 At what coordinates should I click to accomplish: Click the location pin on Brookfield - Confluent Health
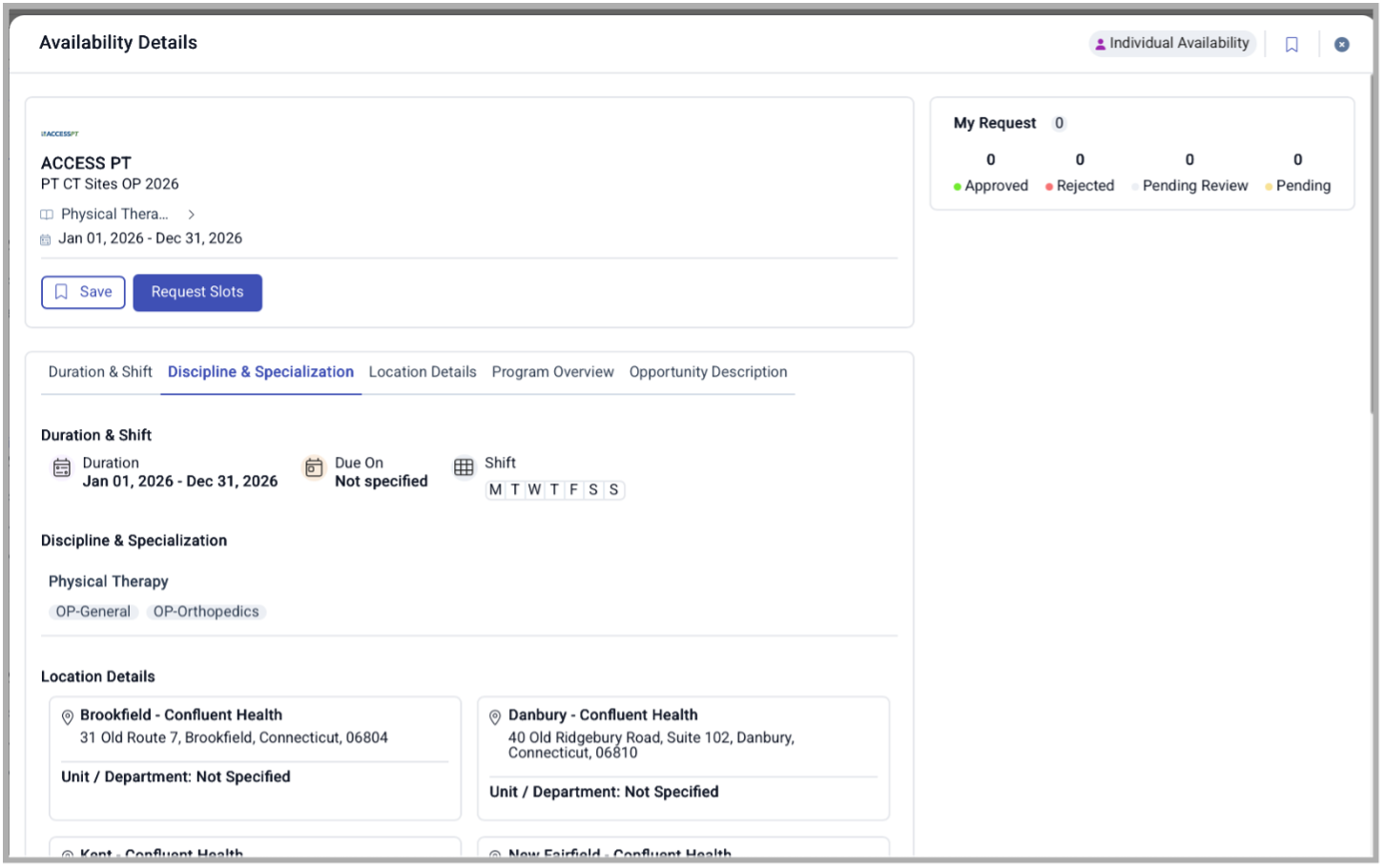click(66, 714)
